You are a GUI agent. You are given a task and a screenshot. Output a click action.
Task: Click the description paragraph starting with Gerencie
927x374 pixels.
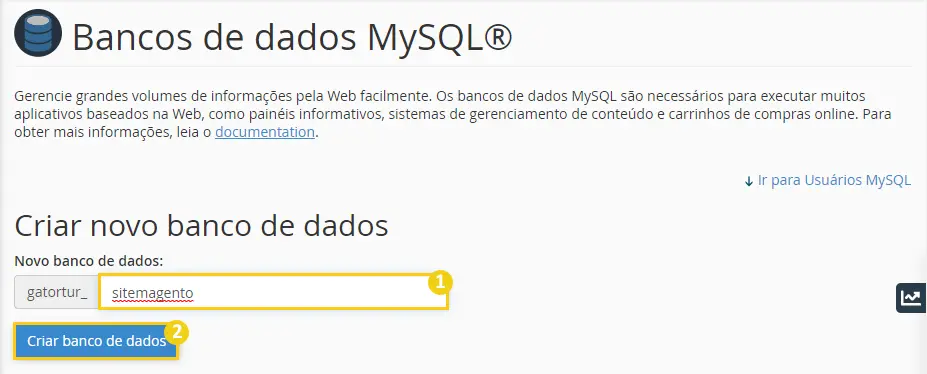(x=453, y=114)
